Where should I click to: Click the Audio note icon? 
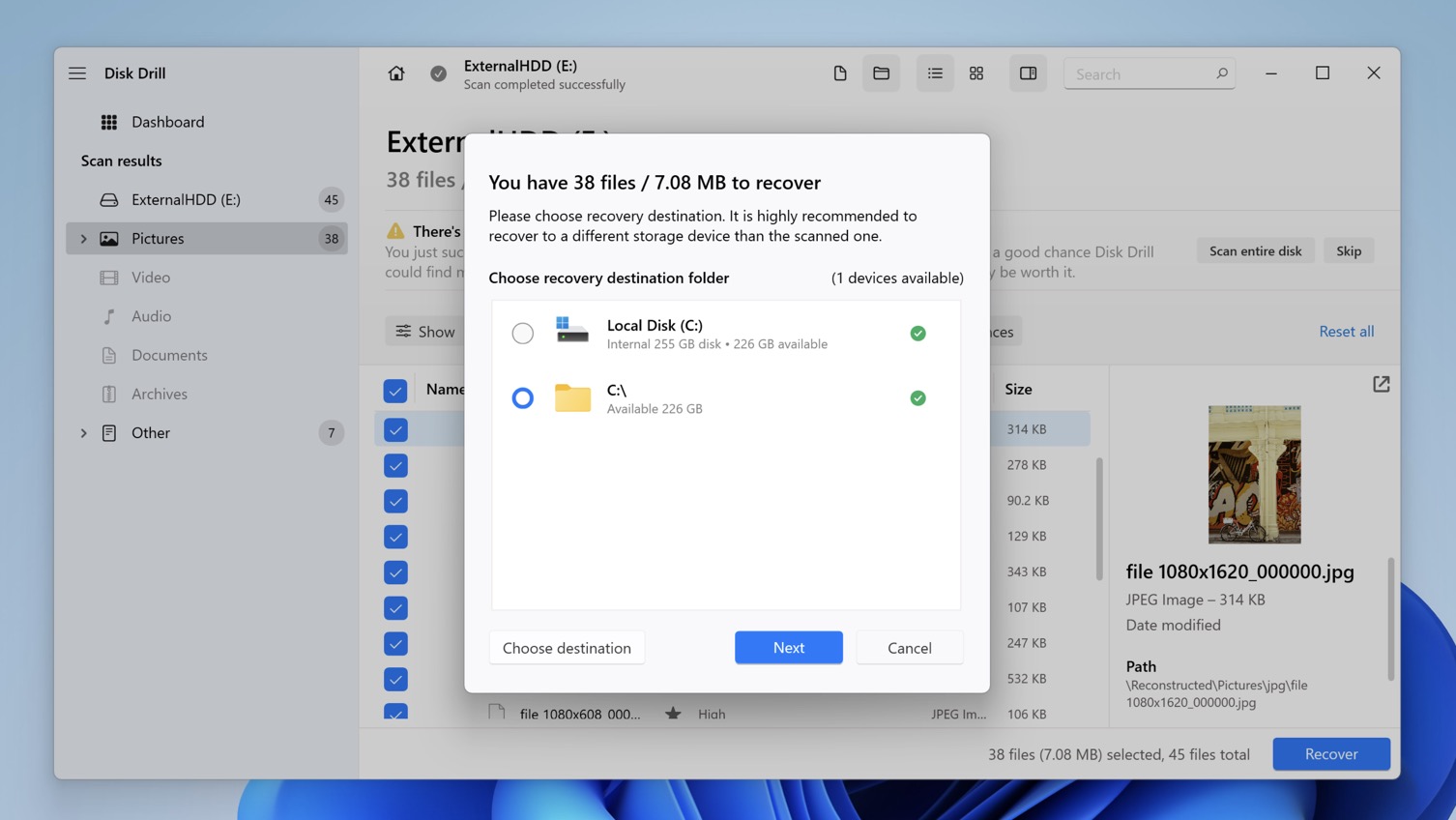(x=109, y=316)
